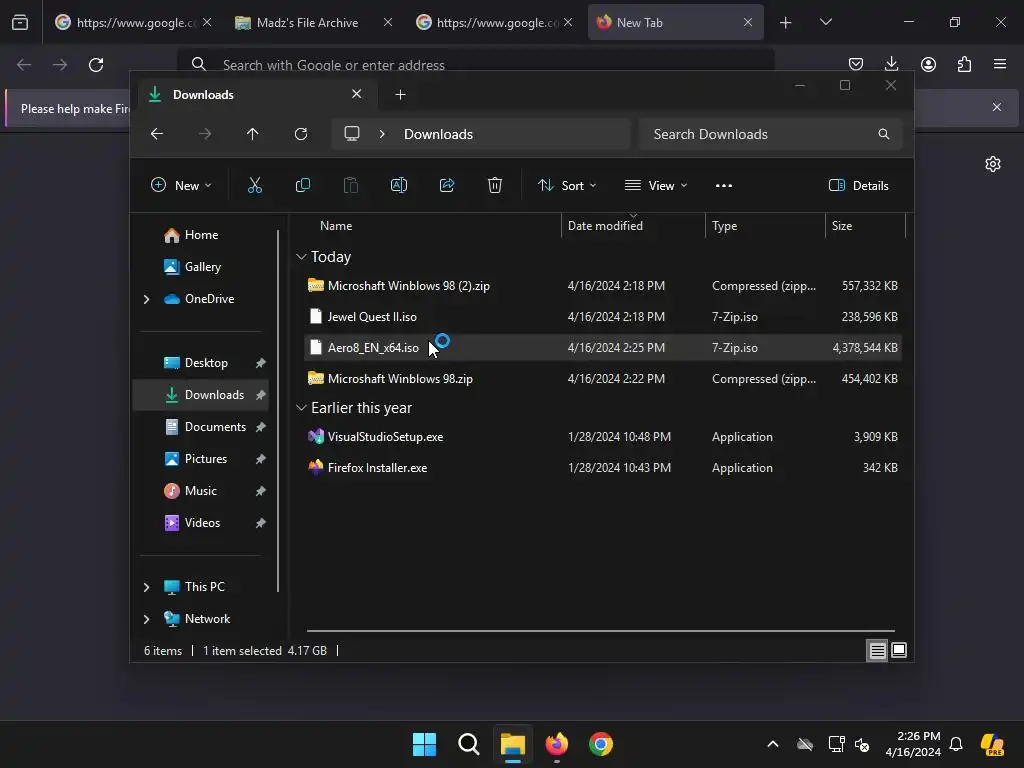Click the This PC monitor icon in address bar
The image size is (1024, 768).
[352, 134]
